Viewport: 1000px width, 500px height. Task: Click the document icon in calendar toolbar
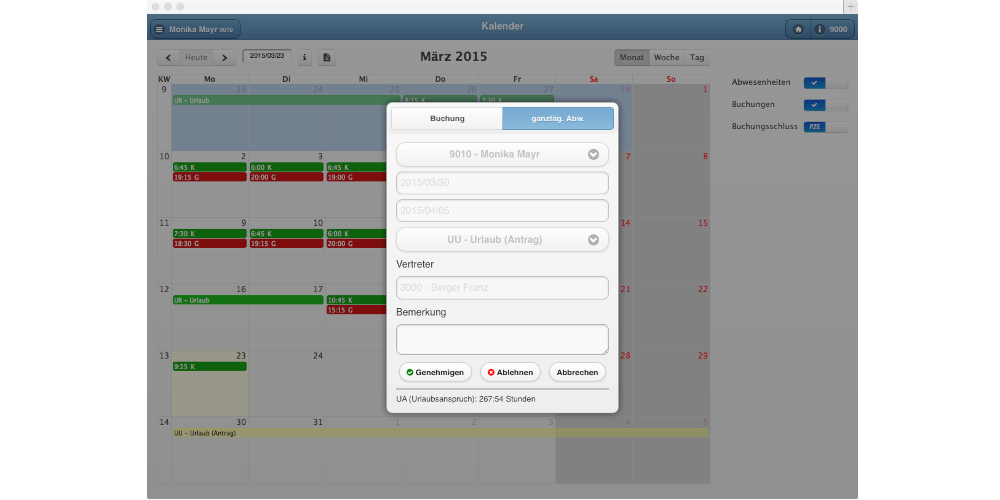327,58
